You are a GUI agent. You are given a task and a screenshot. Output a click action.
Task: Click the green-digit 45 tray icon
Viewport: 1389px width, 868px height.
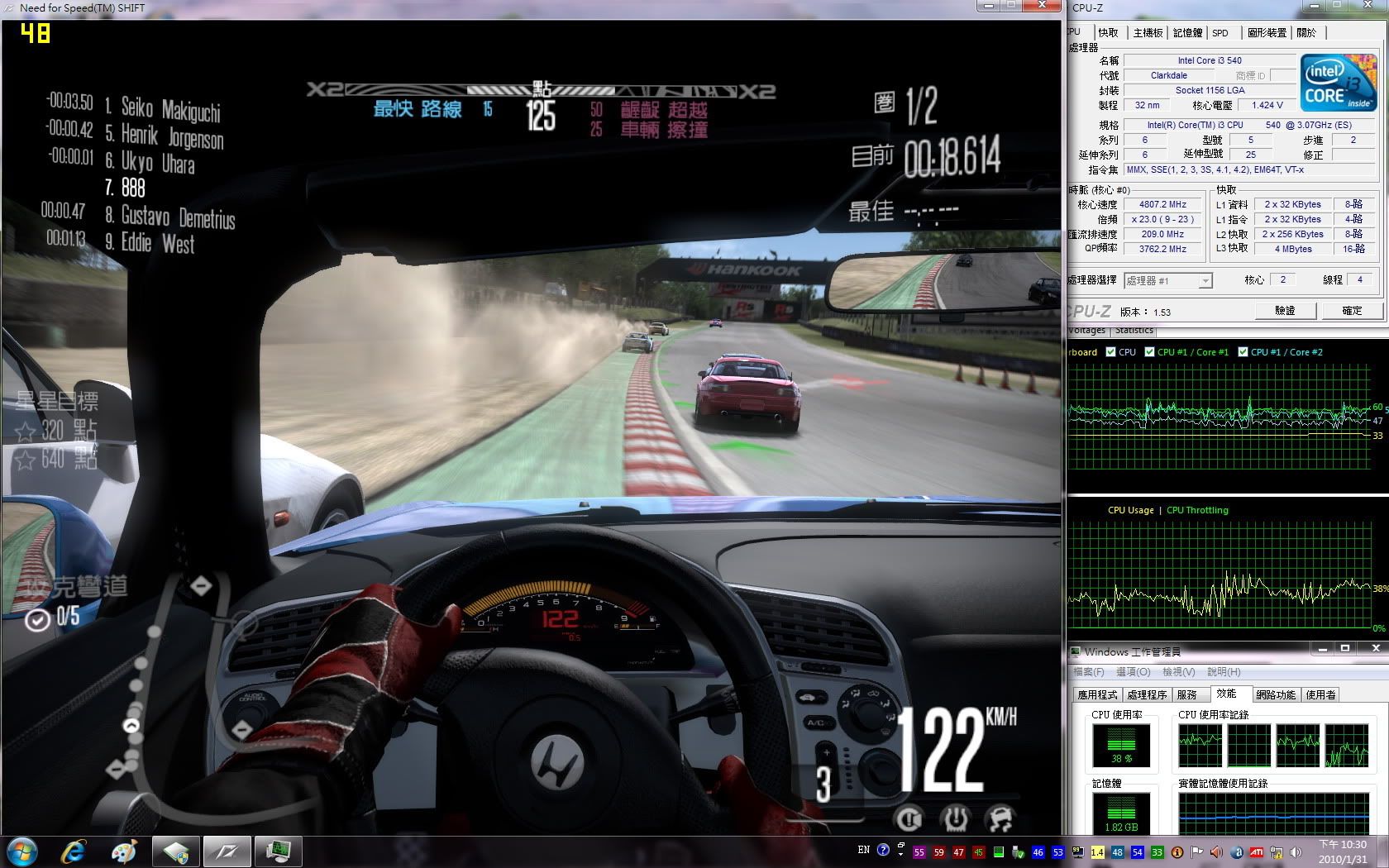click(979, 852)
